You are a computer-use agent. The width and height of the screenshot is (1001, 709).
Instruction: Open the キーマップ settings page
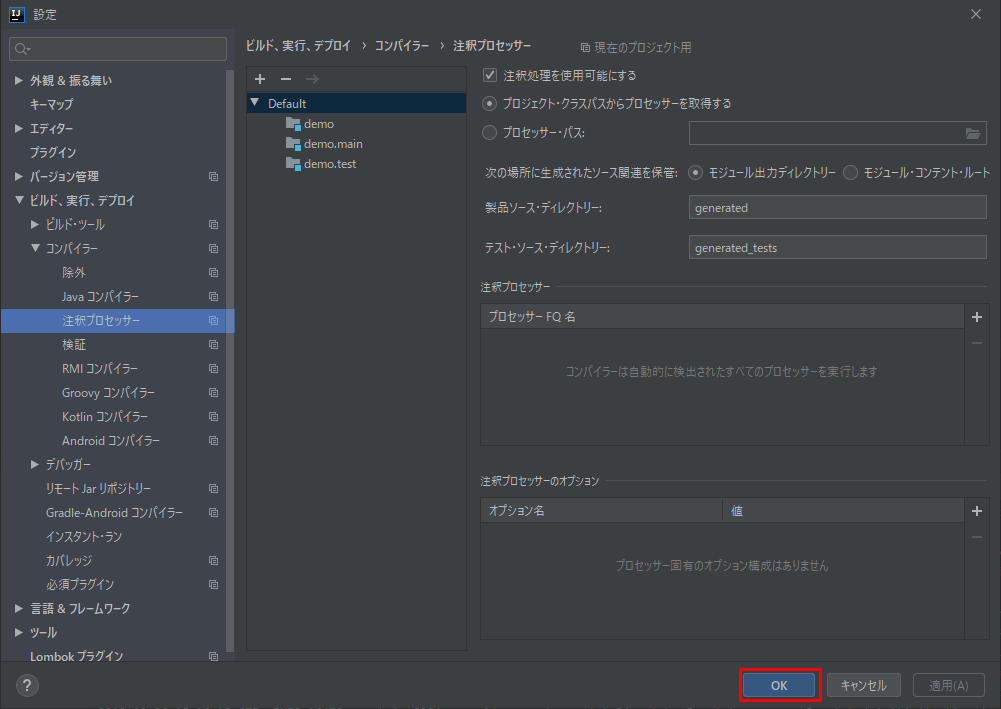tap(51, 104)
